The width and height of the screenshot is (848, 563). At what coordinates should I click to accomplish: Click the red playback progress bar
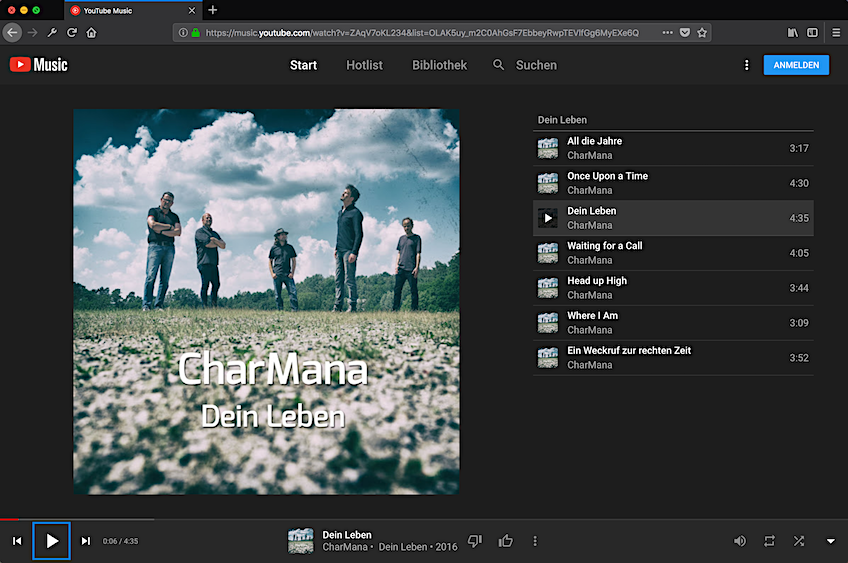coord(9,519)
